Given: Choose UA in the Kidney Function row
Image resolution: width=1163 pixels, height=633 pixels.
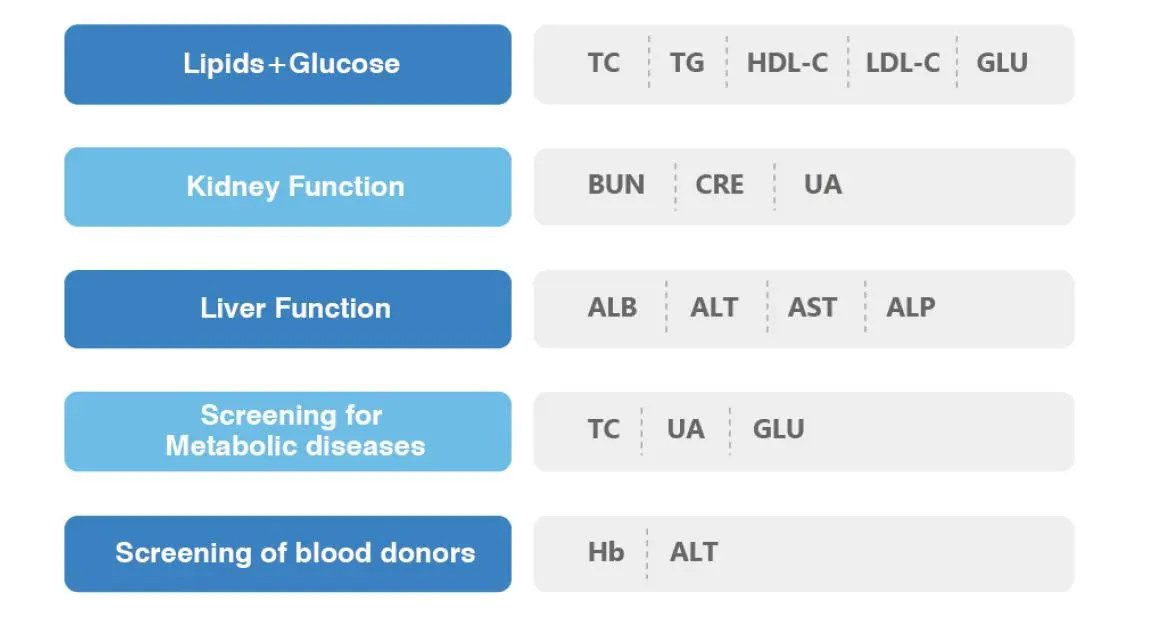Looking at the screenshot, I should [822, 186].
